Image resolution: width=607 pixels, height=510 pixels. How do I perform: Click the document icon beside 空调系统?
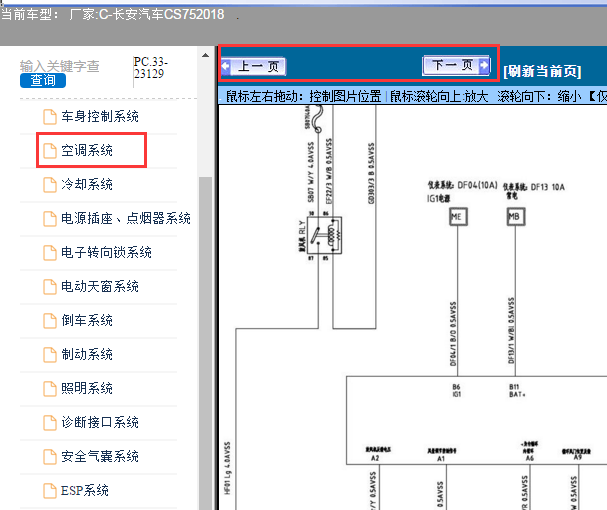(x=50, y=151)
